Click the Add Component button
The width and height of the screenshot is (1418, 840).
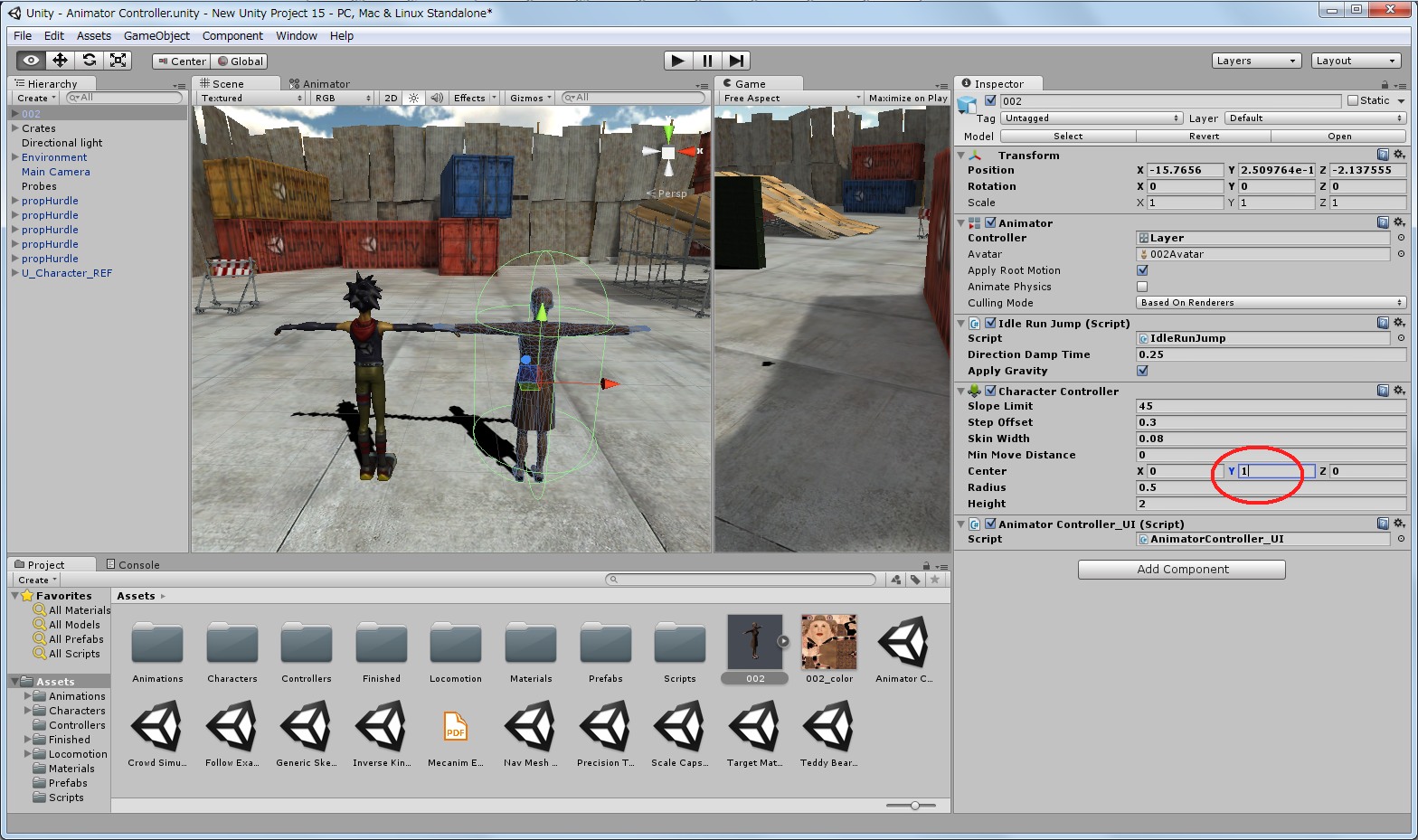click(x=1181, y=570)
